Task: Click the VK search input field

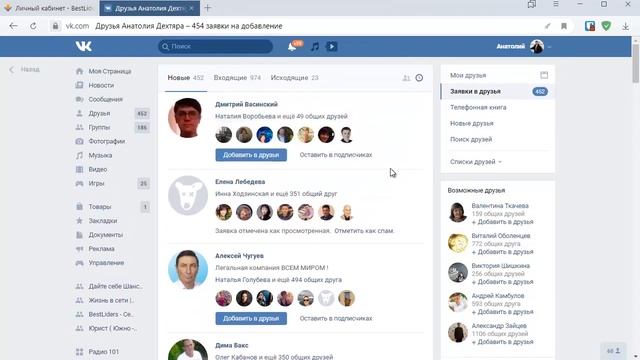Action: tap(216, 47)
